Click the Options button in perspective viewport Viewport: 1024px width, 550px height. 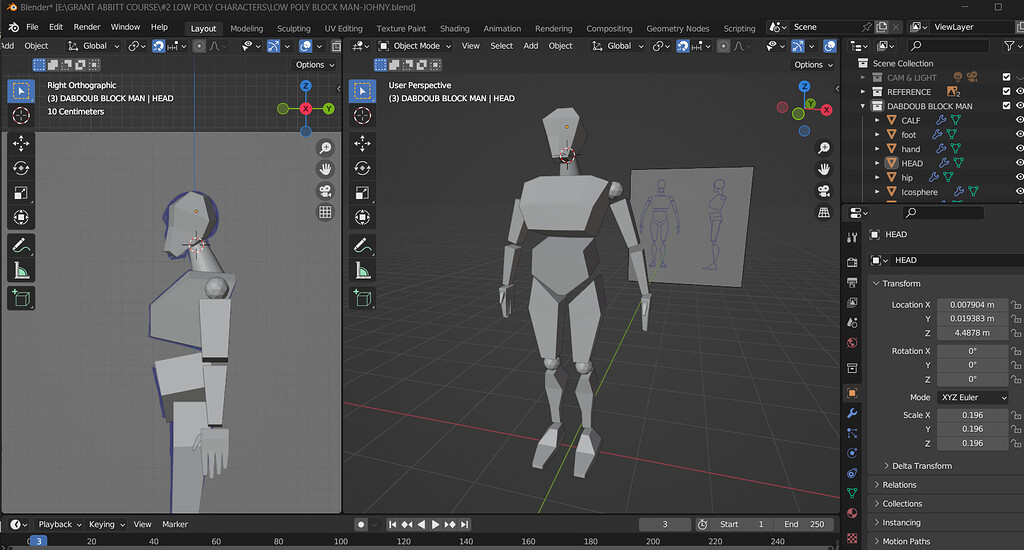812,65
